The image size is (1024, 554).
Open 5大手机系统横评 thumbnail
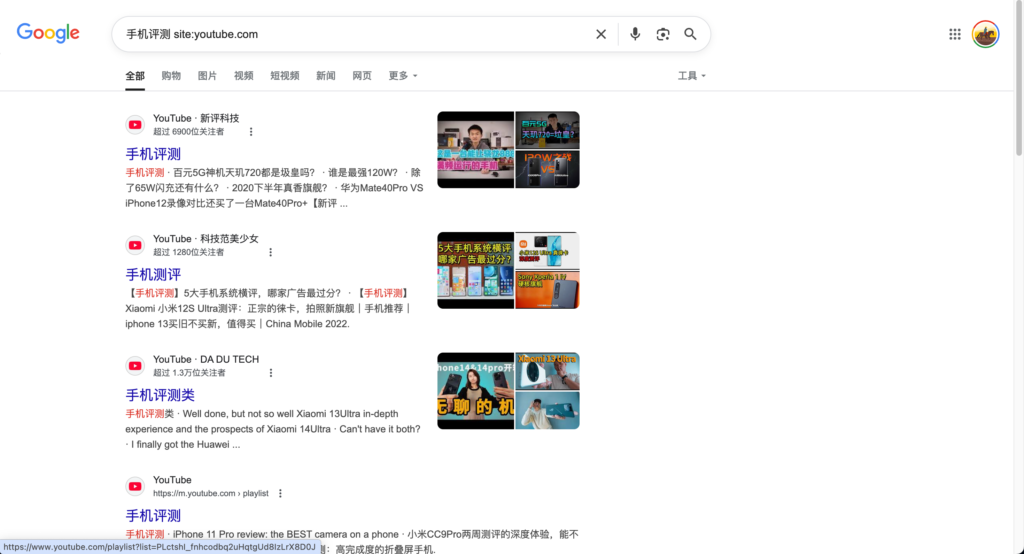point(475,270)
